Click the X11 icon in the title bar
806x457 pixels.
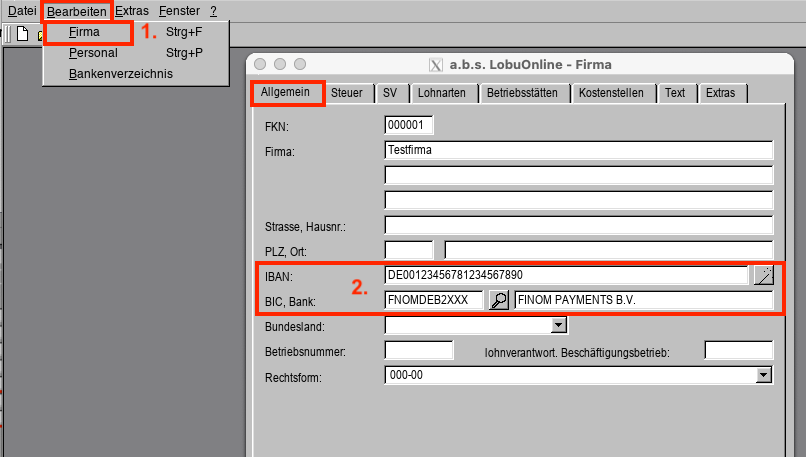click(436, 65)
